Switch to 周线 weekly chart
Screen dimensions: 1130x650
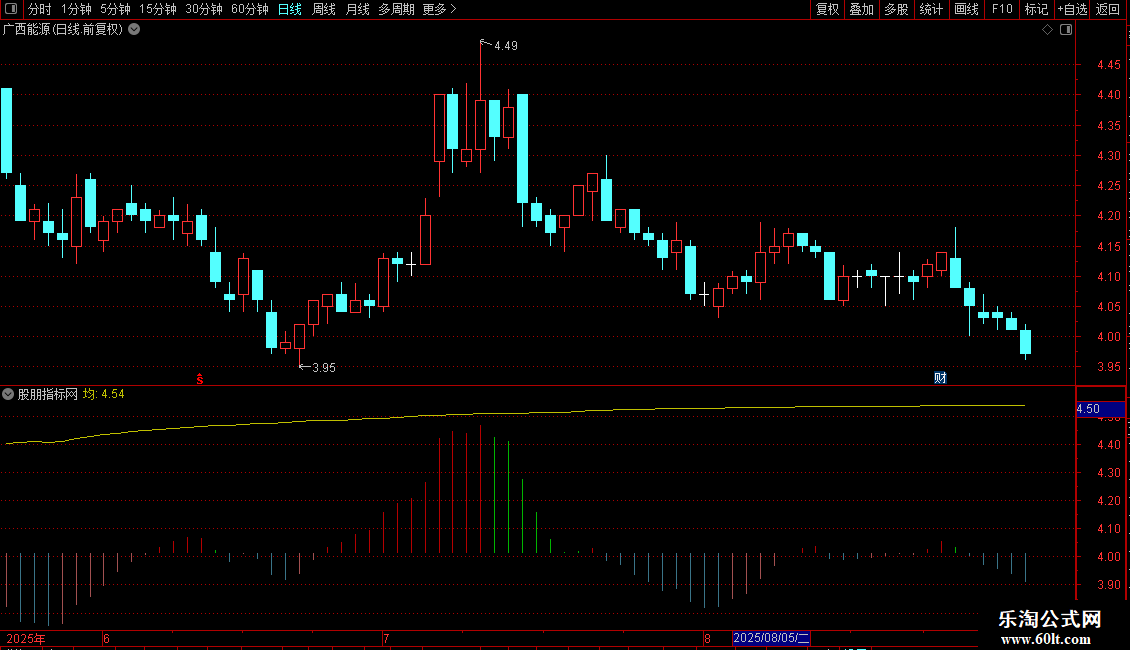tap(324, 9)
